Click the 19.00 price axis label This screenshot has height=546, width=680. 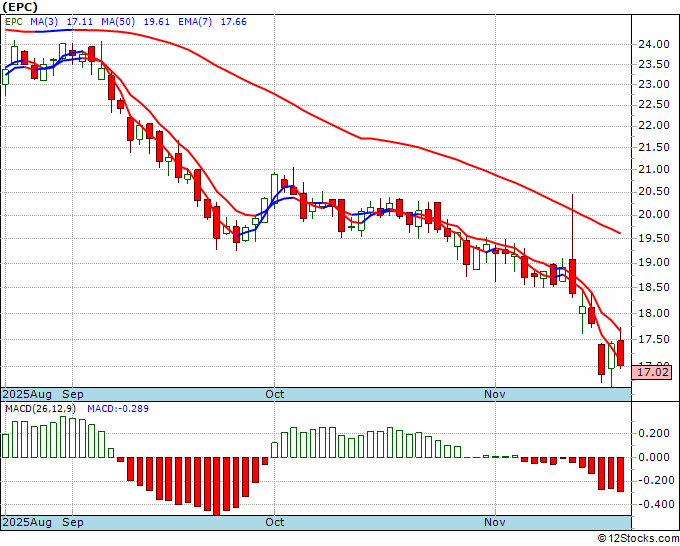[654, 262]
